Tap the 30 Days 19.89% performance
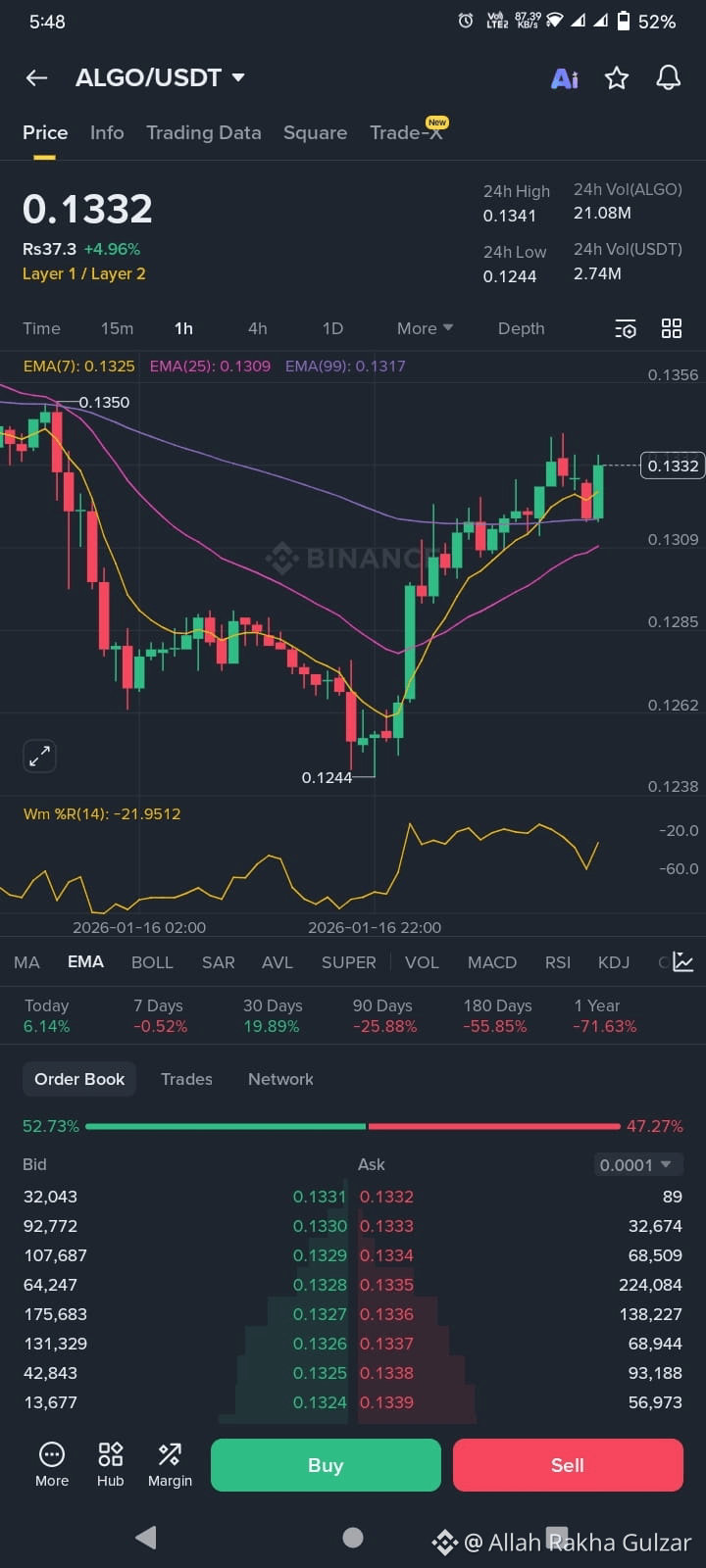The height and width of the screenshot is (1568, 706). click(273, 1016)
